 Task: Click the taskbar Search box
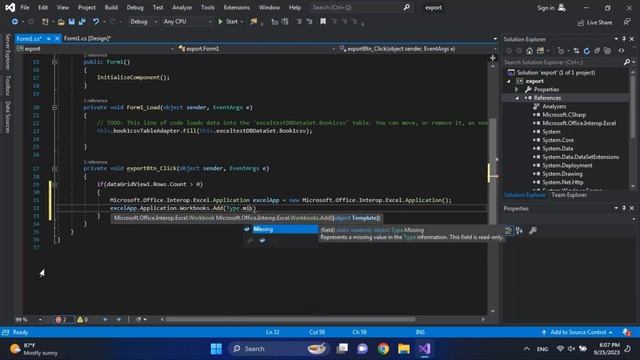(278, 349)
